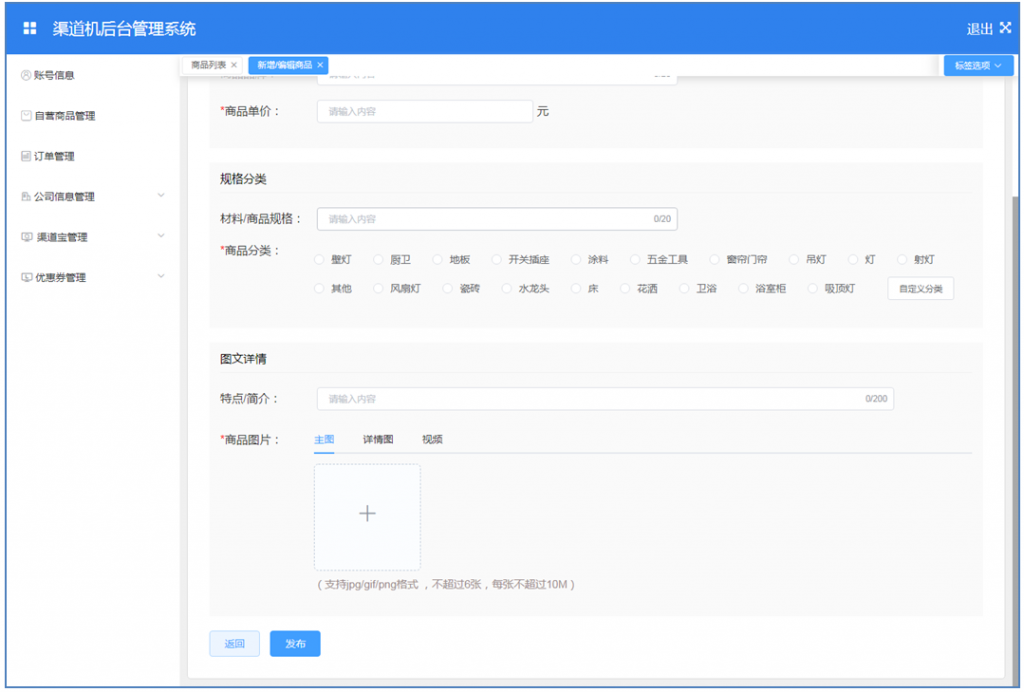This screenshot has width=1024, height=692.
Task: Select the 其他 category radio
Action: (x=319, y=289)
